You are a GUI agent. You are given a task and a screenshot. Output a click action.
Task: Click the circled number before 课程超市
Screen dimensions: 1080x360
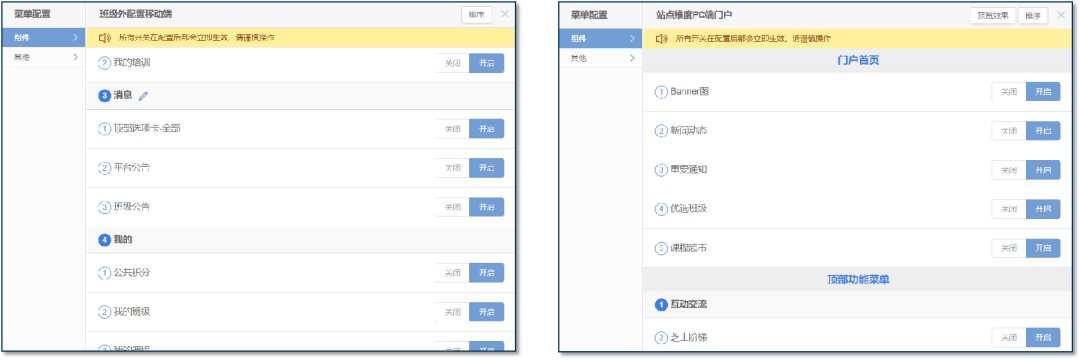click(x=661, y=248)
